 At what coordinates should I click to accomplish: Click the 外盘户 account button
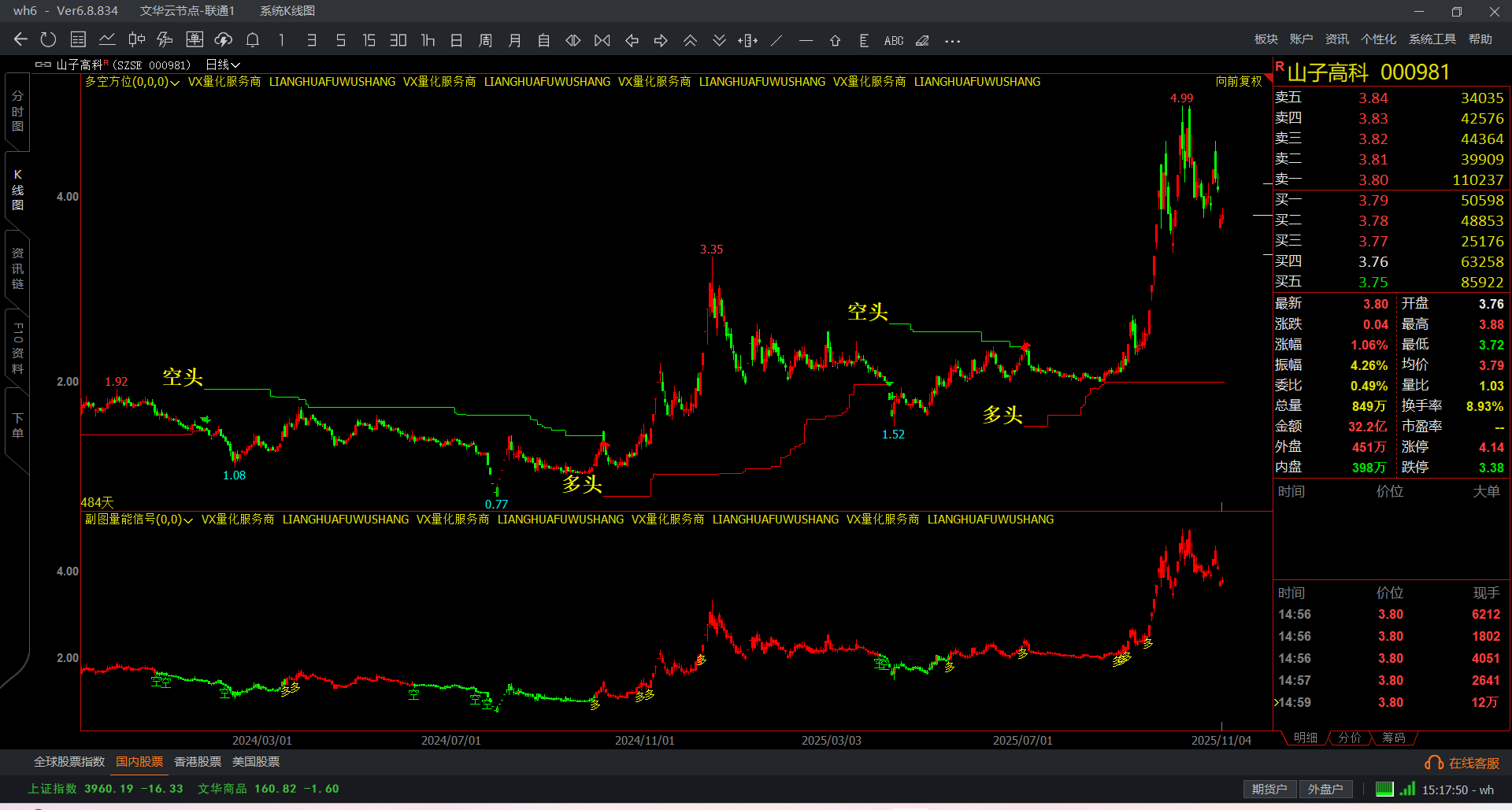pyautogui.click(x=1325, y=790)
